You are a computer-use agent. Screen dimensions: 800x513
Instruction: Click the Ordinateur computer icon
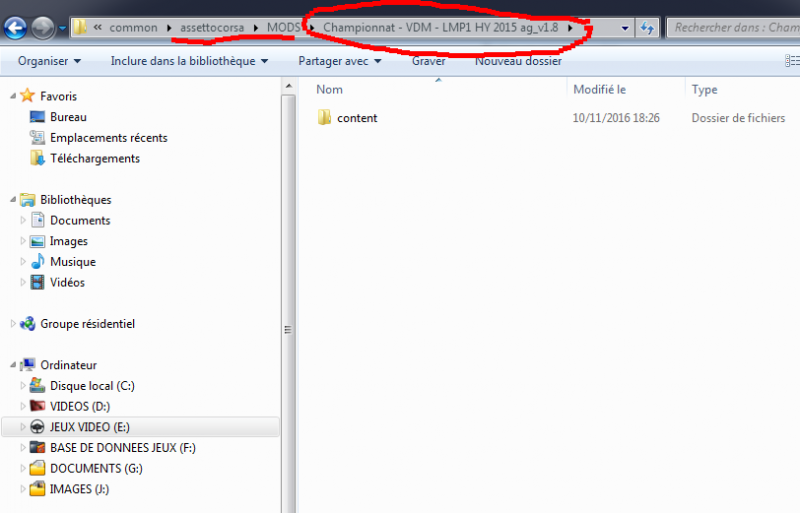coord(28,364)
